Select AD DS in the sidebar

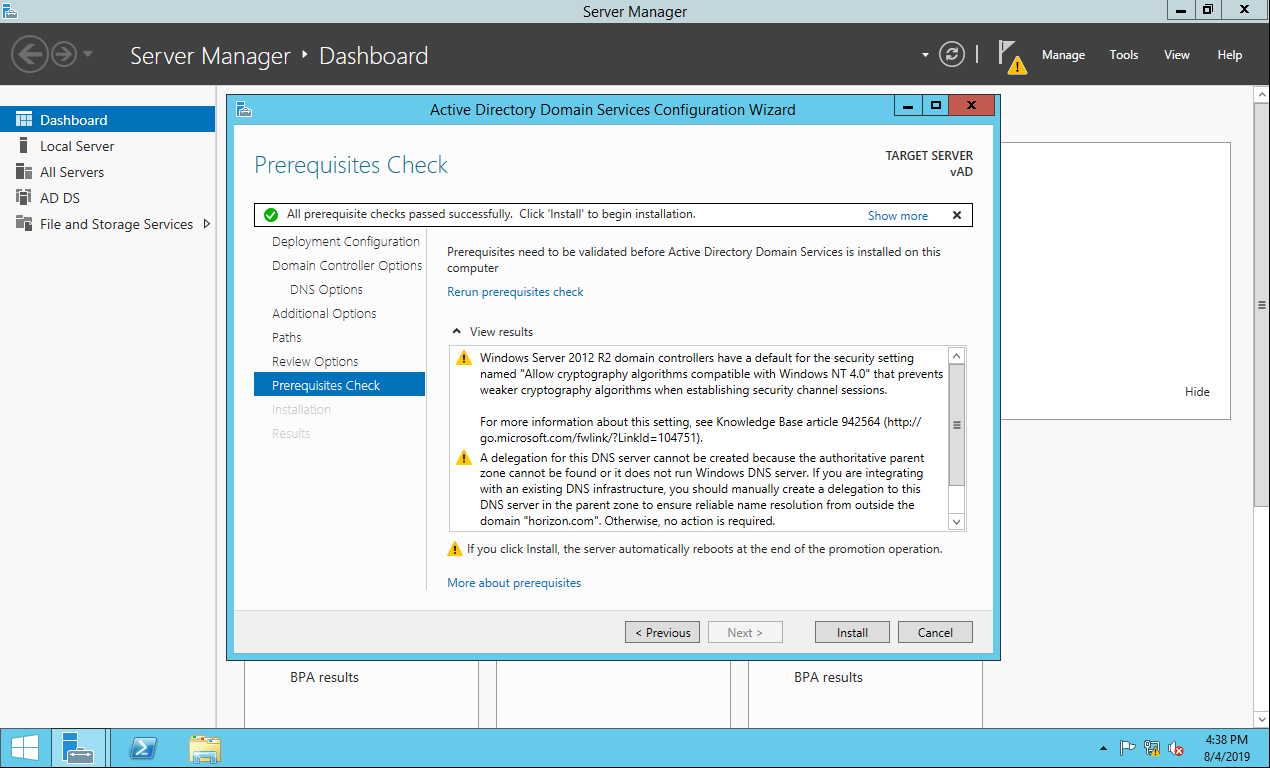(59, 198)
